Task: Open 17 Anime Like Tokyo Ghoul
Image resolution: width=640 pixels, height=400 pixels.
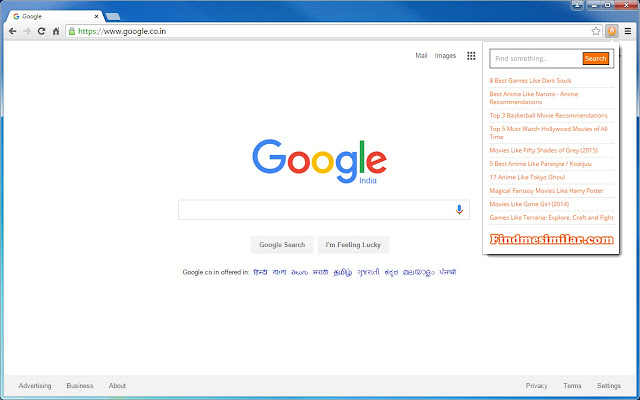Action: [527, 177]
